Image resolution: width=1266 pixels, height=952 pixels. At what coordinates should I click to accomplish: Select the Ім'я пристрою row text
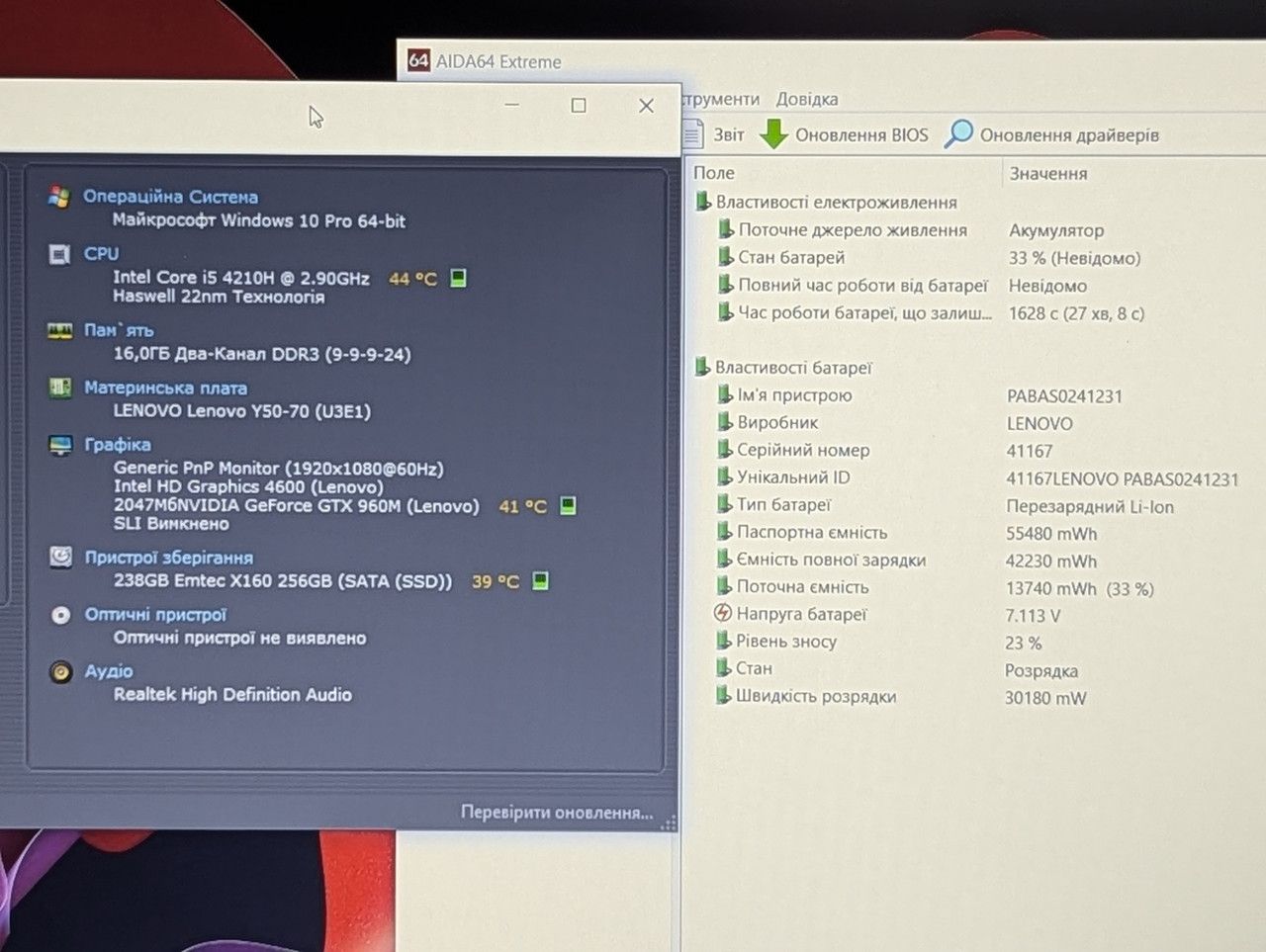(794, 394)
